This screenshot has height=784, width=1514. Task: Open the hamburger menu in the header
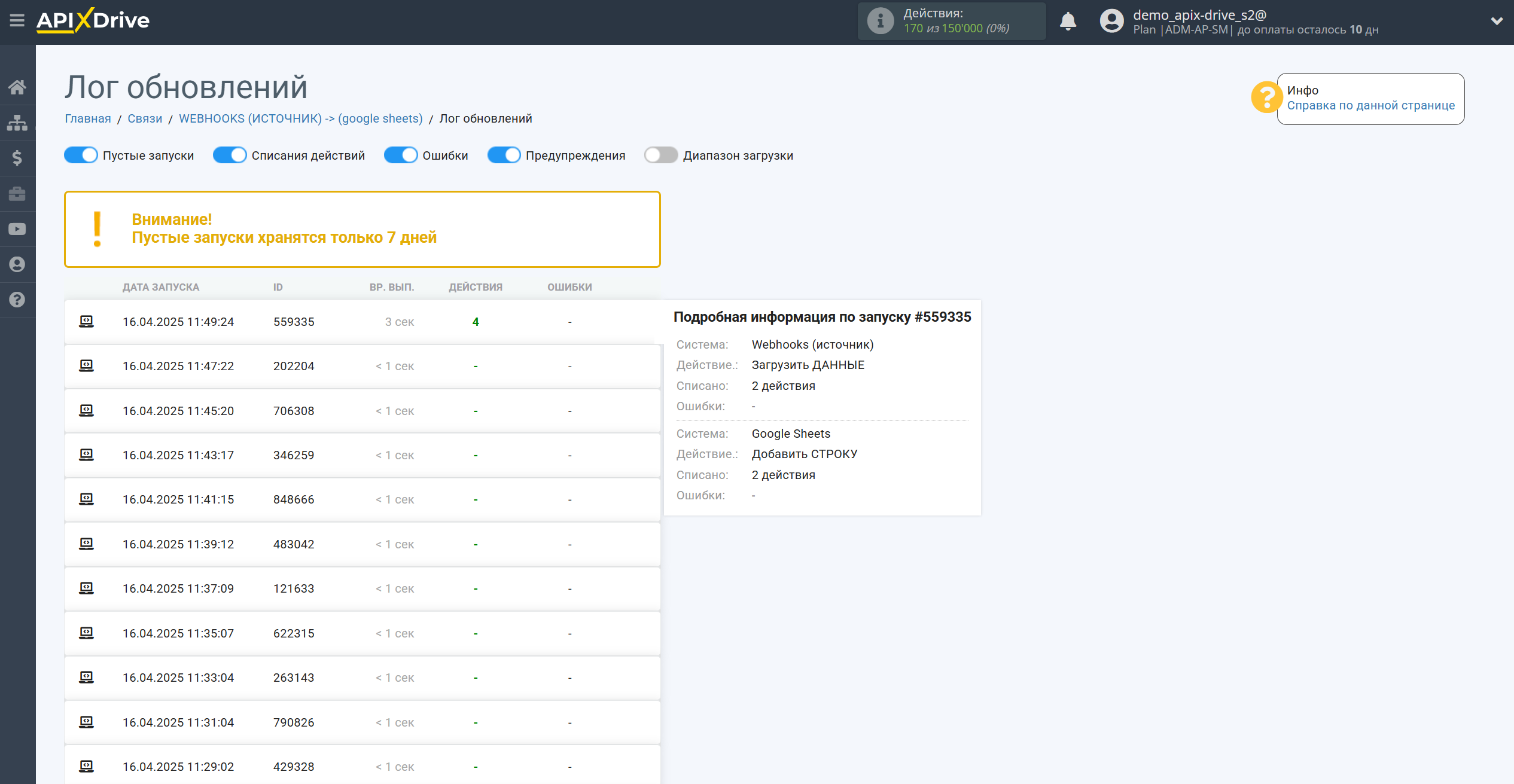pos(17,20)
